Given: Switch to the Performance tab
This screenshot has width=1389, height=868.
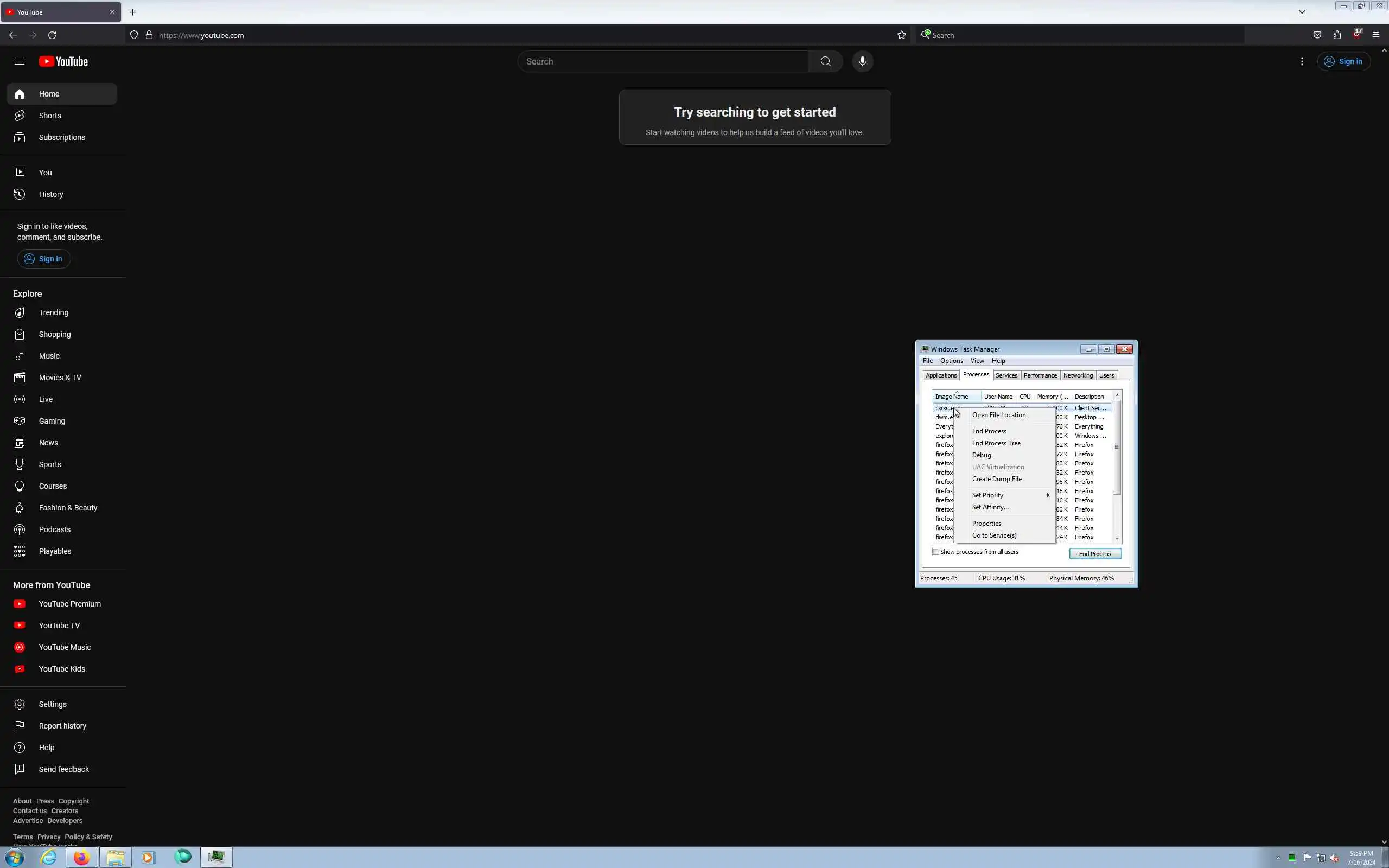Looking at the screenshot, I should point(1040,375).
